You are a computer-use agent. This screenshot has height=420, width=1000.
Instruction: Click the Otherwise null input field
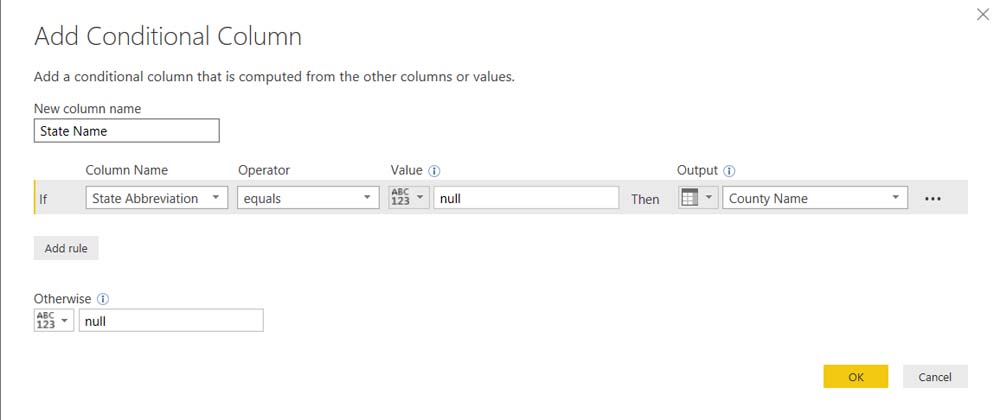tap(171, 321)
